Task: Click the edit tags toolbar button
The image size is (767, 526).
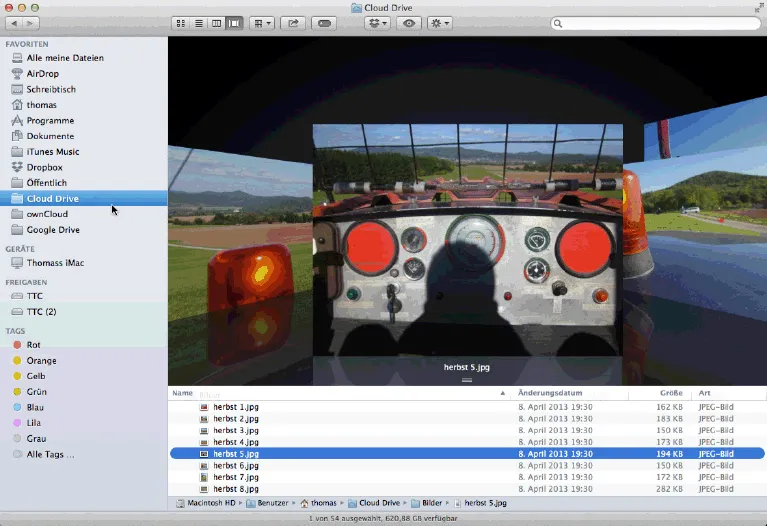Action: click(x=325, y=23)
